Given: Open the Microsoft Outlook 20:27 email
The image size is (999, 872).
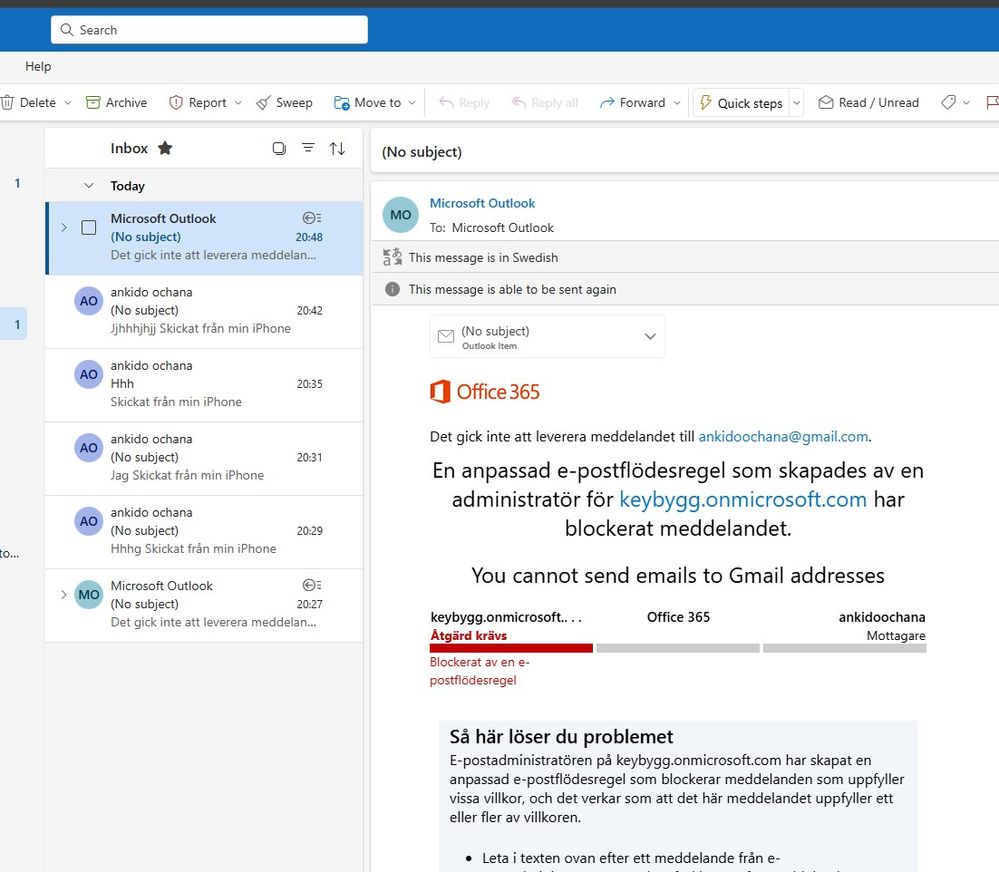Looking at the screenshot, I should pyautogui.click(x=204, y=605).
